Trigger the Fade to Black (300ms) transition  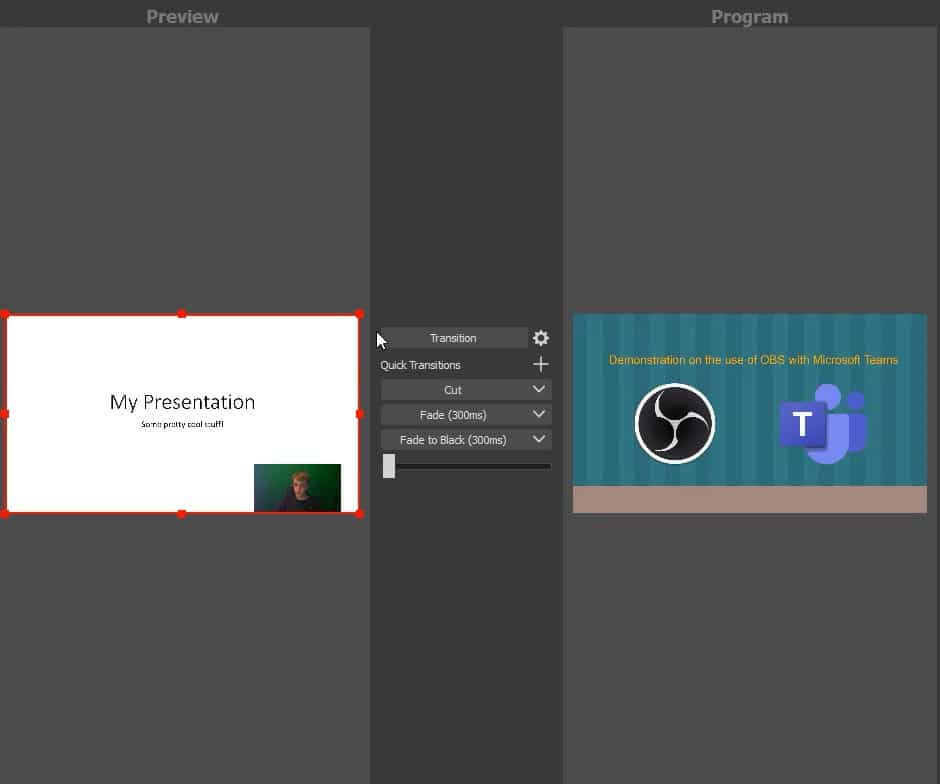coord(453,440)
